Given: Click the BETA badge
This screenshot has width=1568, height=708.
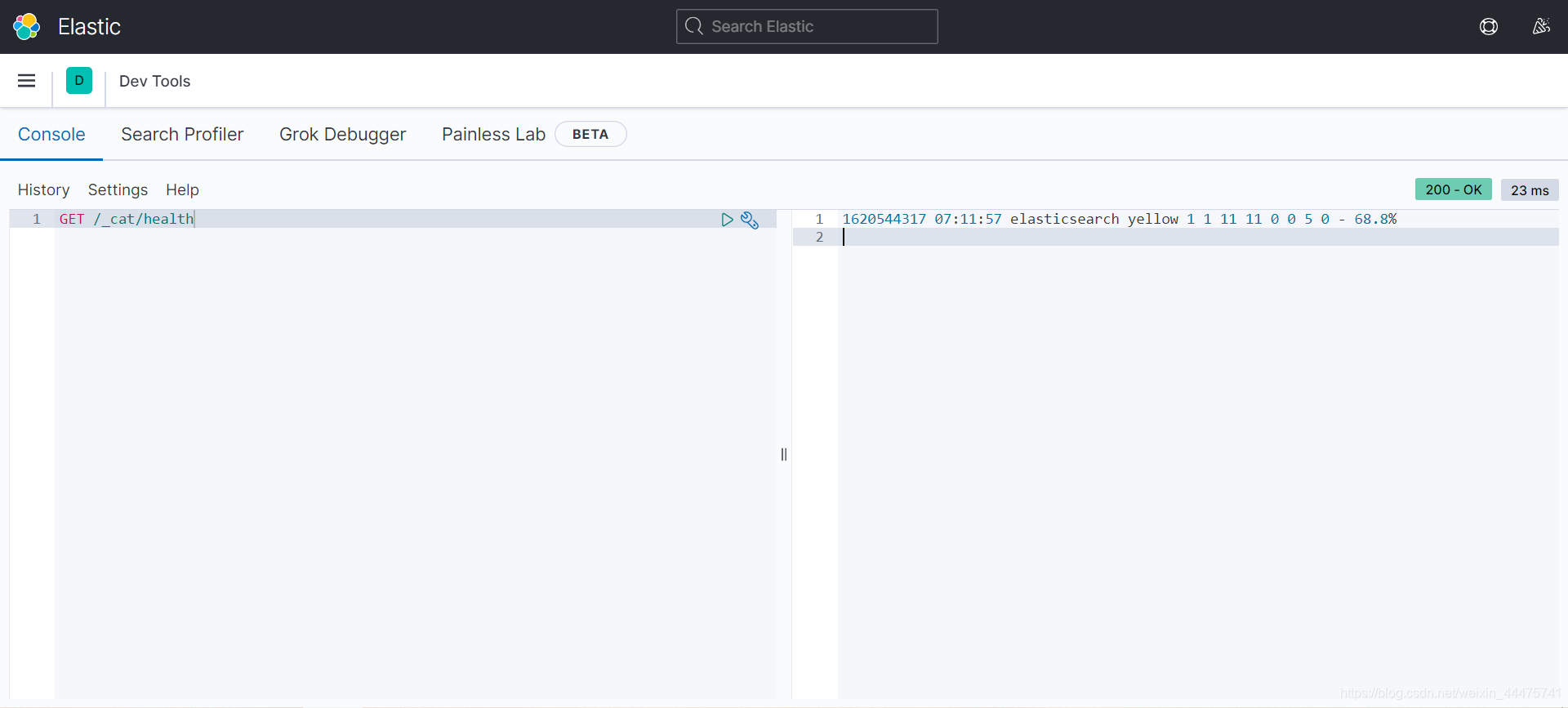Looking at the screenshot, I should [x=590, y=134].
